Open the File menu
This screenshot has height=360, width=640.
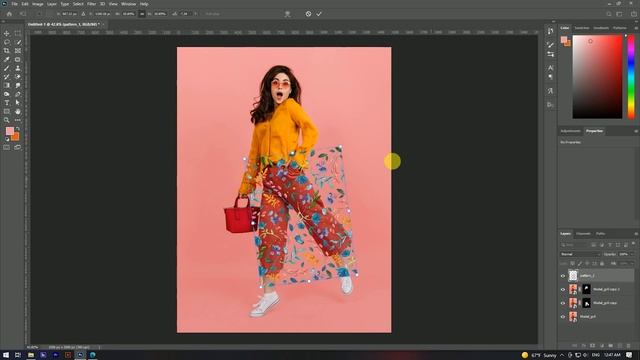(x=14, y=4)
